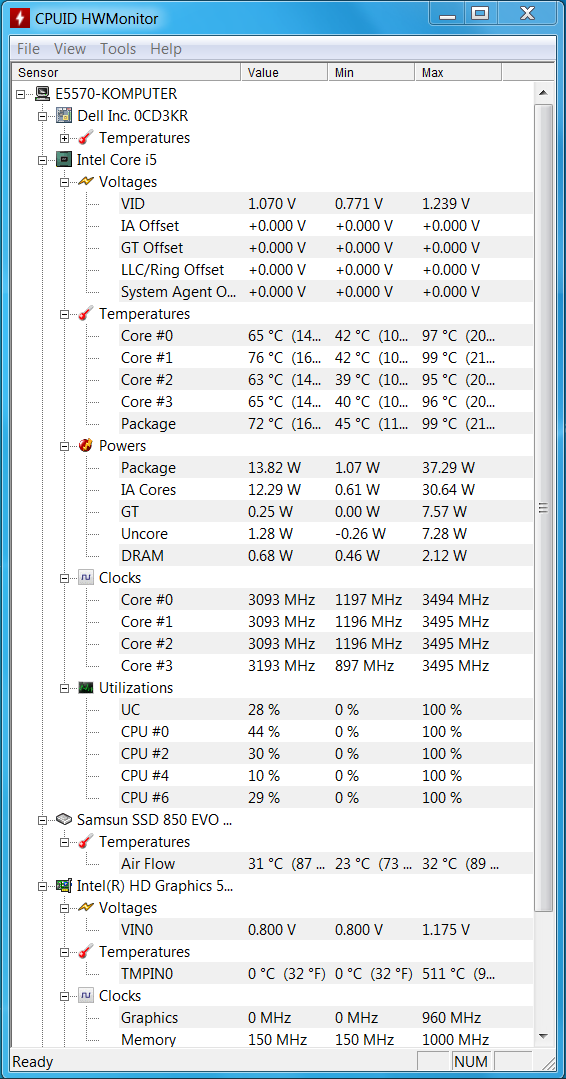Collapse the Utilizations section
Viewport: 566px width, 1079px height.
click(x=65, y=688)
